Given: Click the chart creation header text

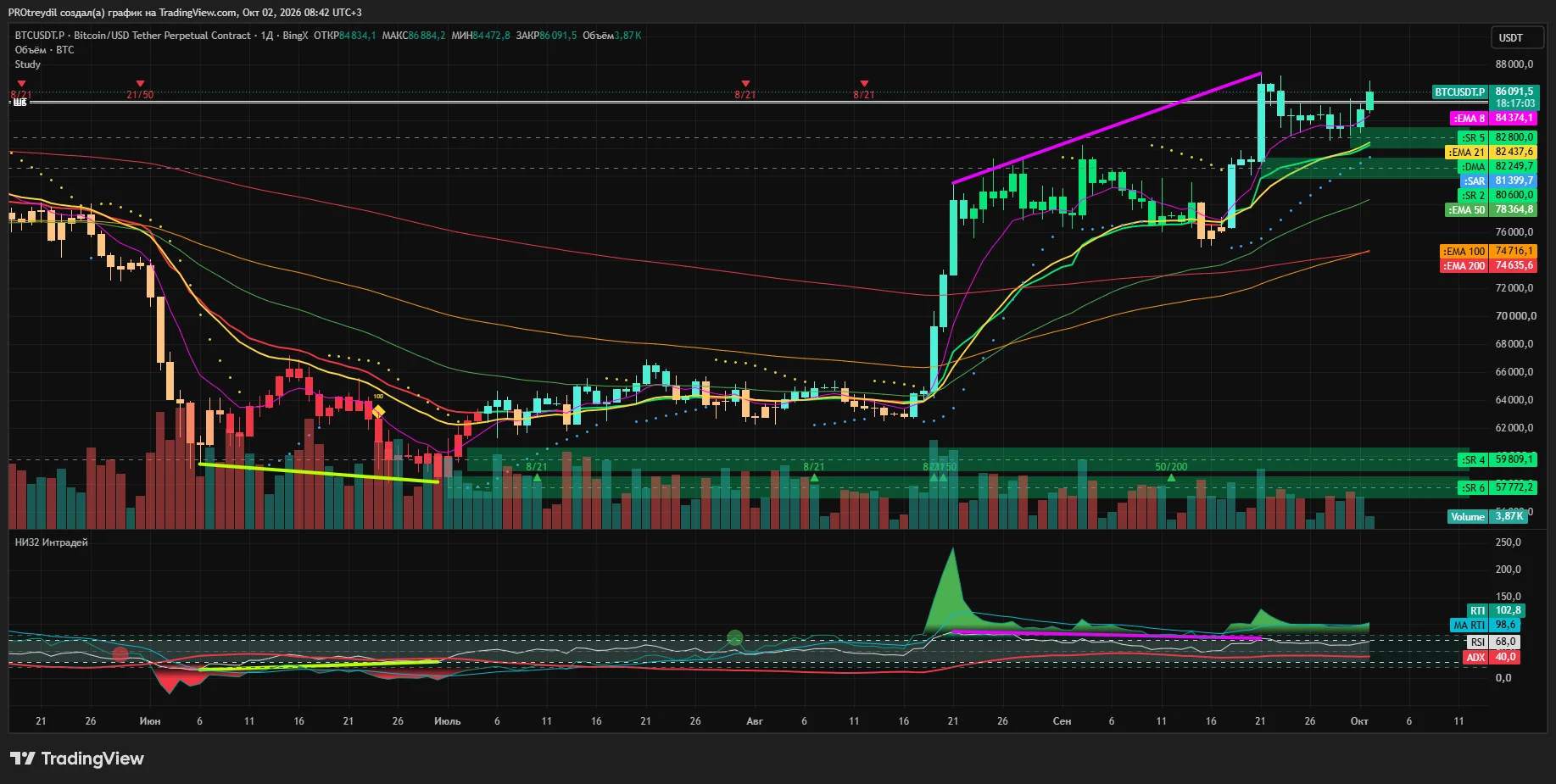Looking at the screenshot, I should coord(185,12).
